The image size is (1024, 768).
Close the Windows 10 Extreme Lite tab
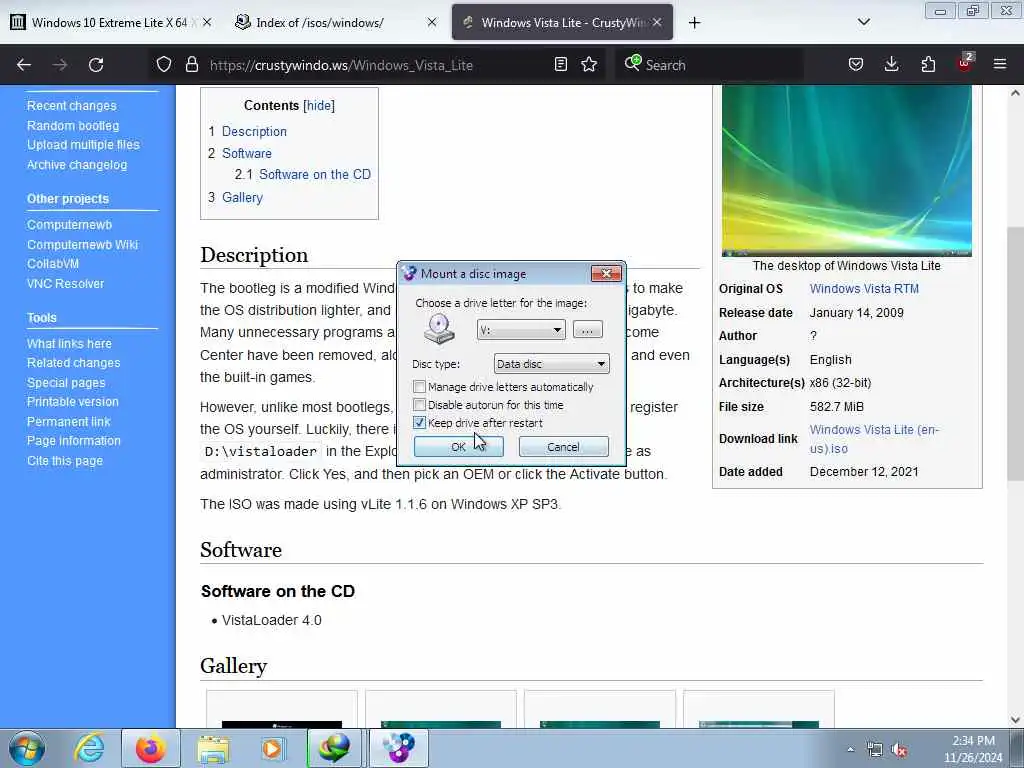click(x=207, y=22)
